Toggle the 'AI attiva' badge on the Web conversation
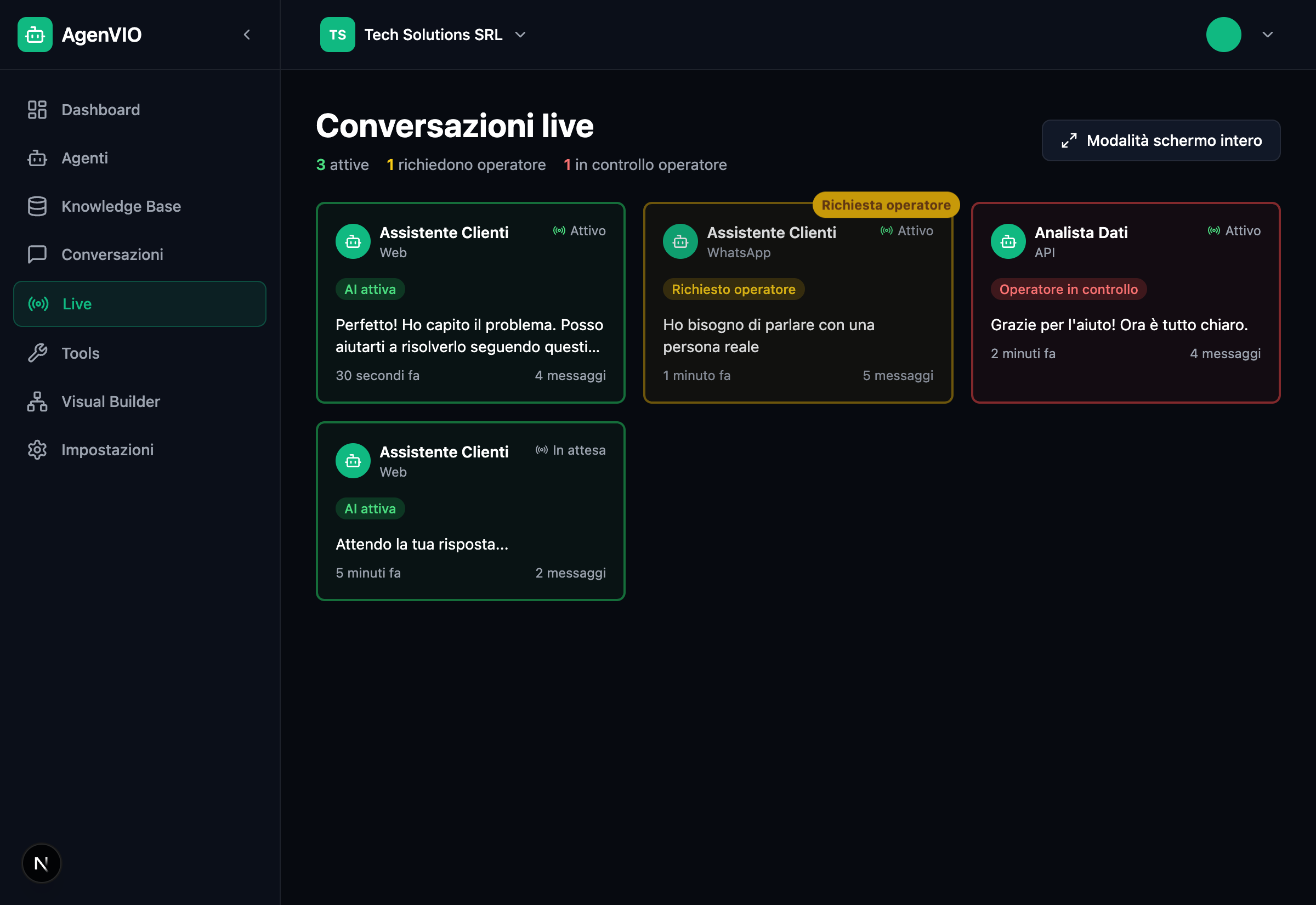Image resolution: width=1316 pixels, height=905 pixels. point(370,289)
